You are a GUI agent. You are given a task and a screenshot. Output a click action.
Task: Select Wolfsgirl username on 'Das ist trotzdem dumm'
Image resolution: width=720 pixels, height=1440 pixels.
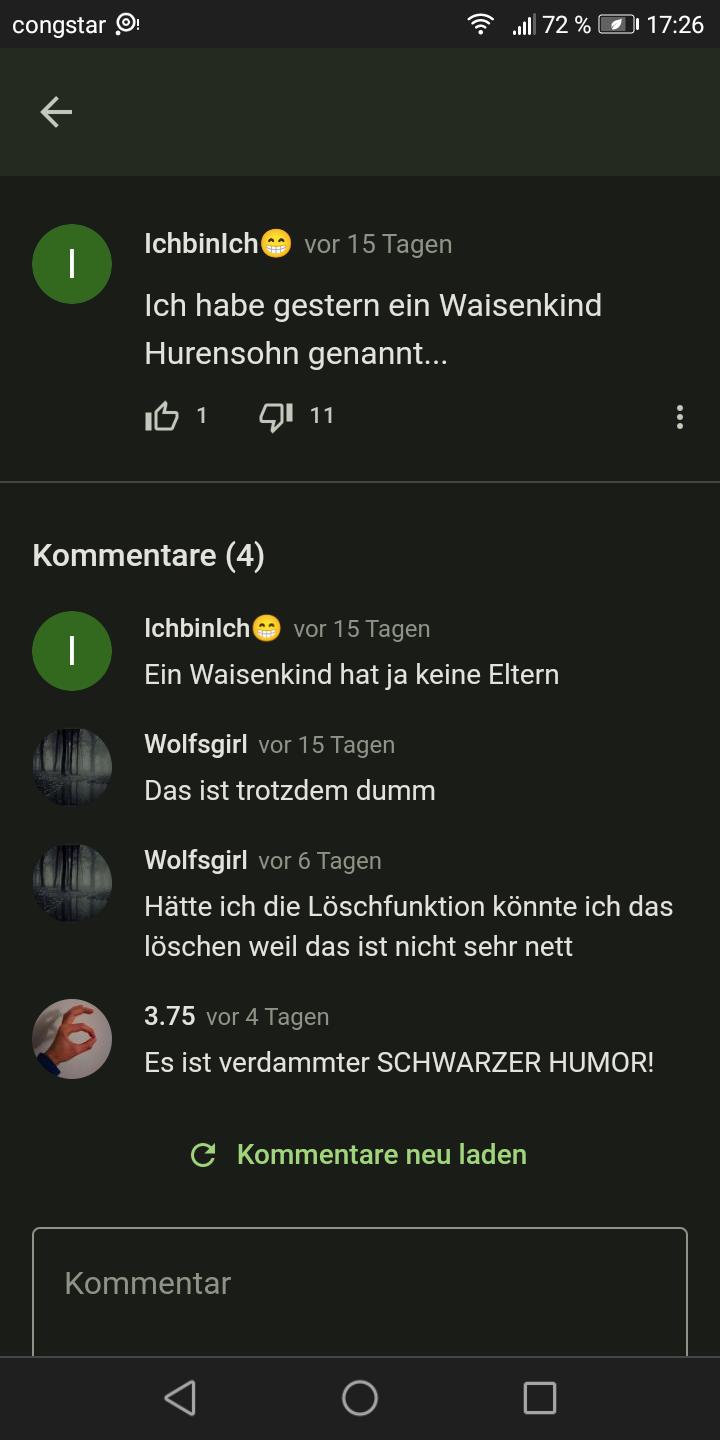(x=196, y=744)
